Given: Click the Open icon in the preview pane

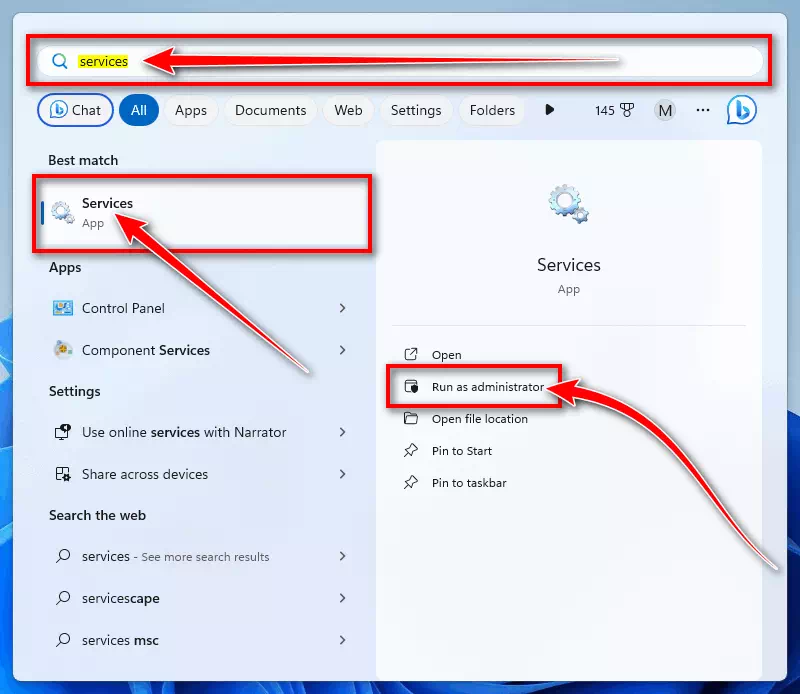Looking at the screenshot, I should [x=411, y=354].
